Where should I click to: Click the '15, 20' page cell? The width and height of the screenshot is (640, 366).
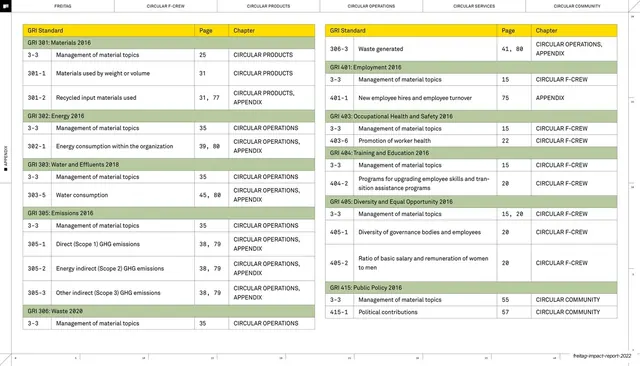point(514,214)
